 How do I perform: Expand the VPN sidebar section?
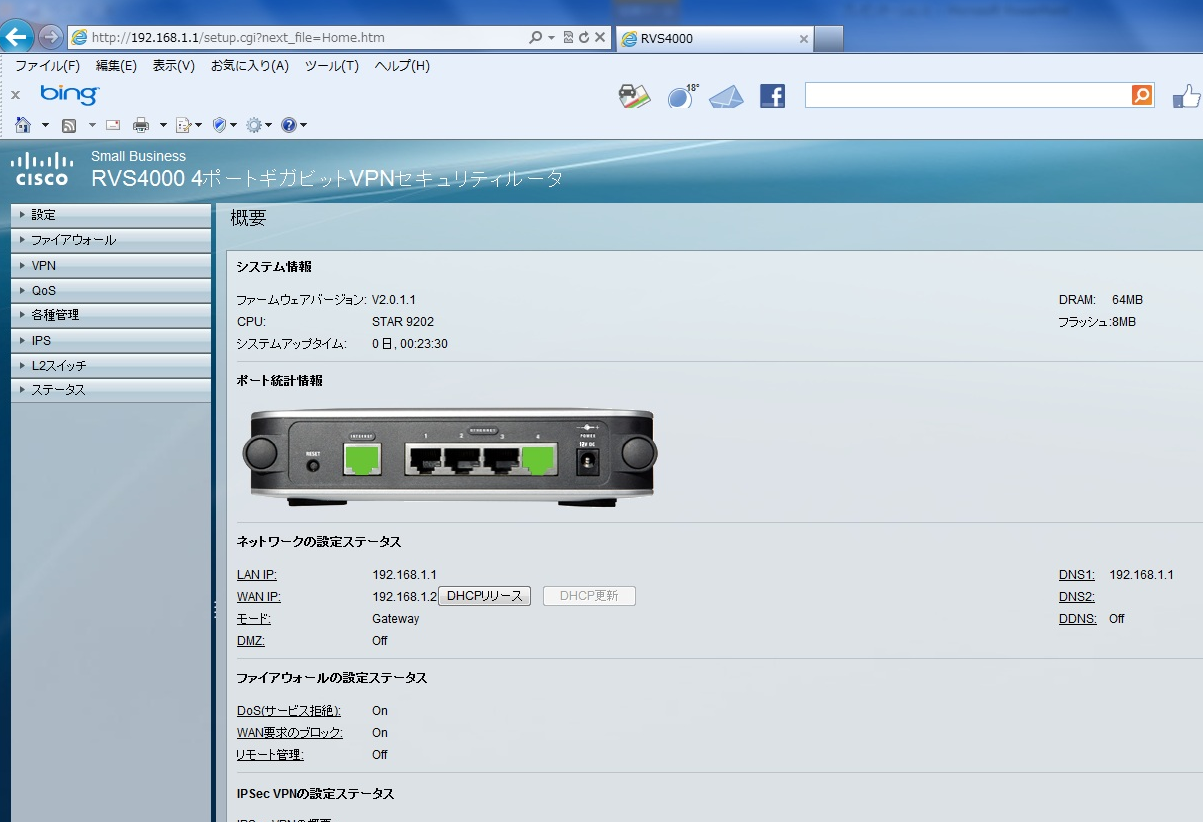coord(111,266)
